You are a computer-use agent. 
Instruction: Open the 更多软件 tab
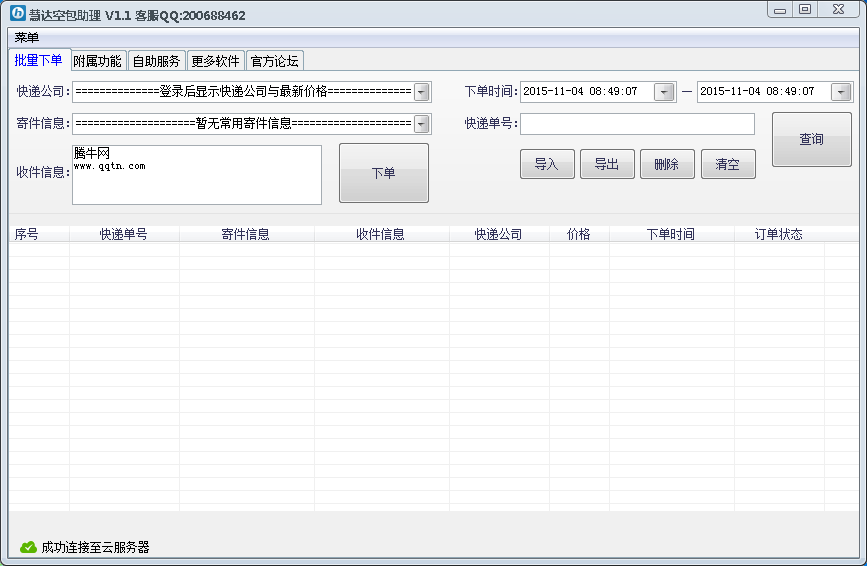[x=216, y=61]
